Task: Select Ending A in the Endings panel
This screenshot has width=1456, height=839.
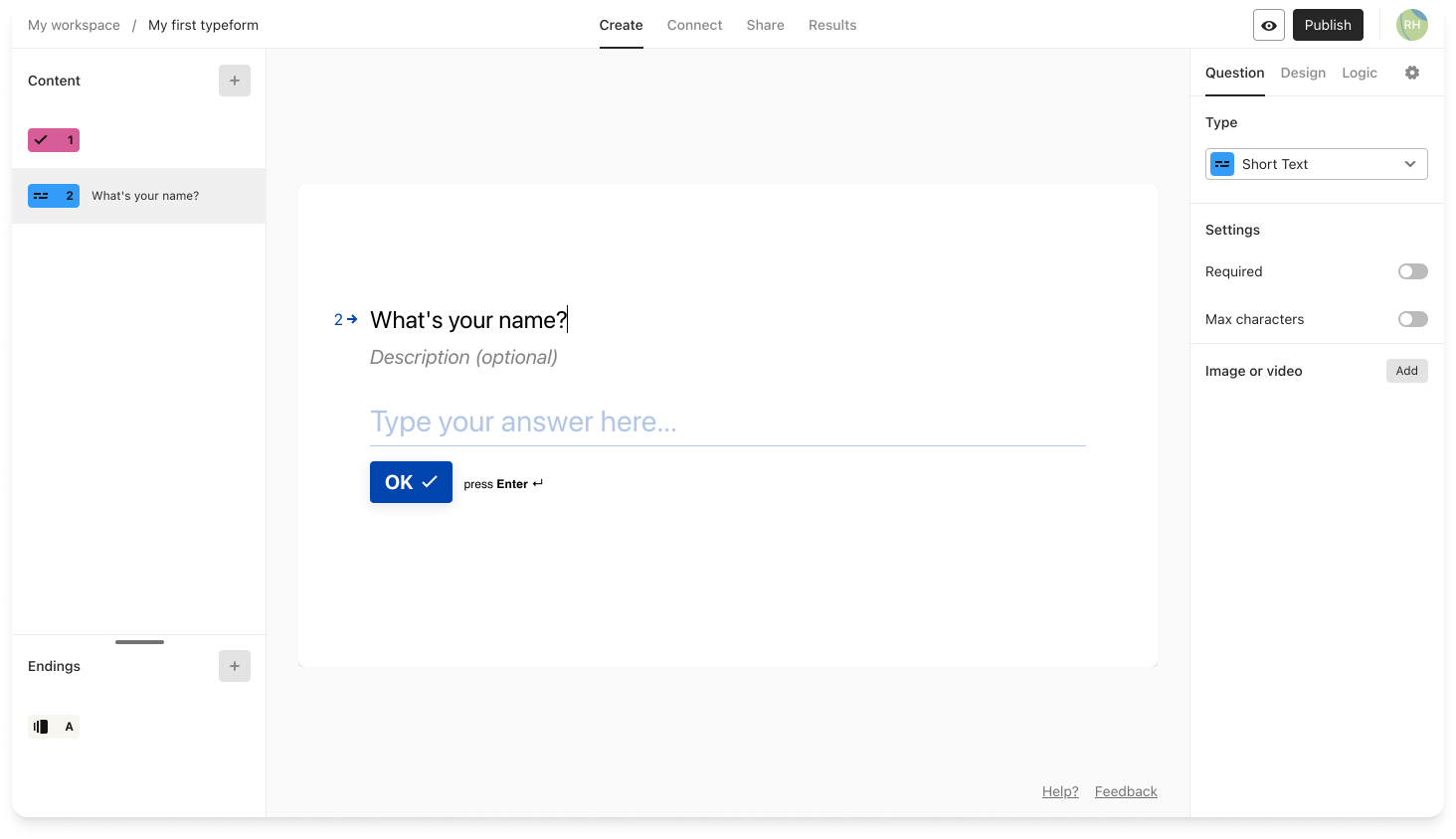Action: pos(54,726)
